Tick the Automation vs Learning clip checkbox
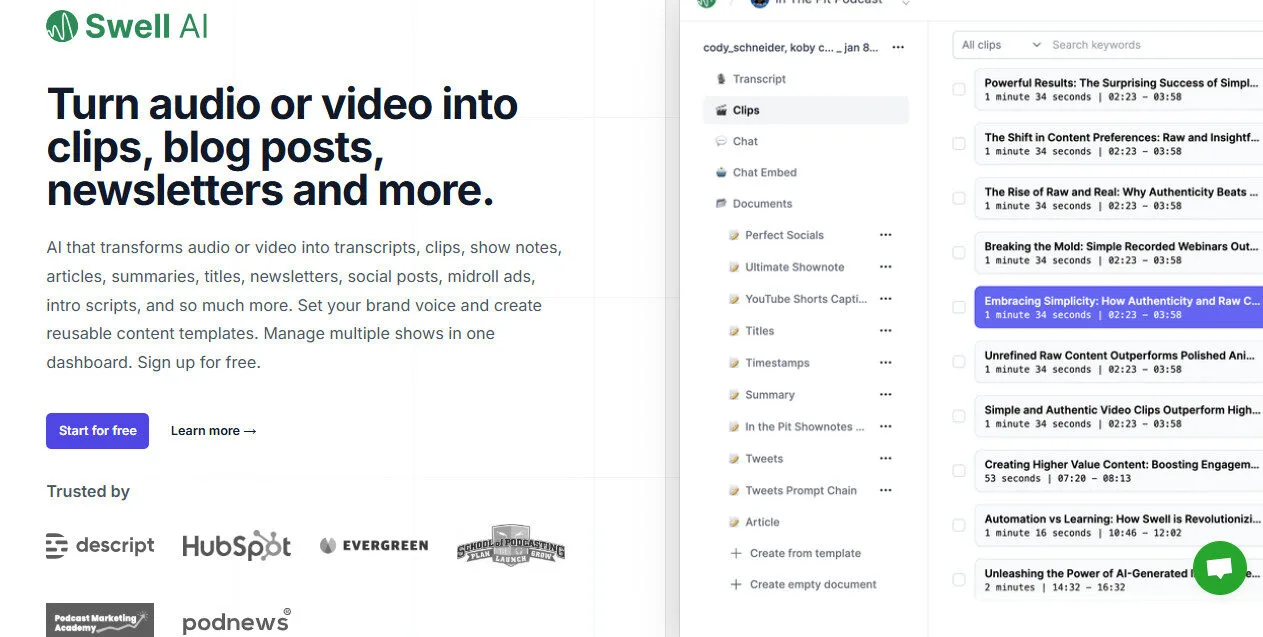The image size is (1263, 637). [x=959, y=525]
